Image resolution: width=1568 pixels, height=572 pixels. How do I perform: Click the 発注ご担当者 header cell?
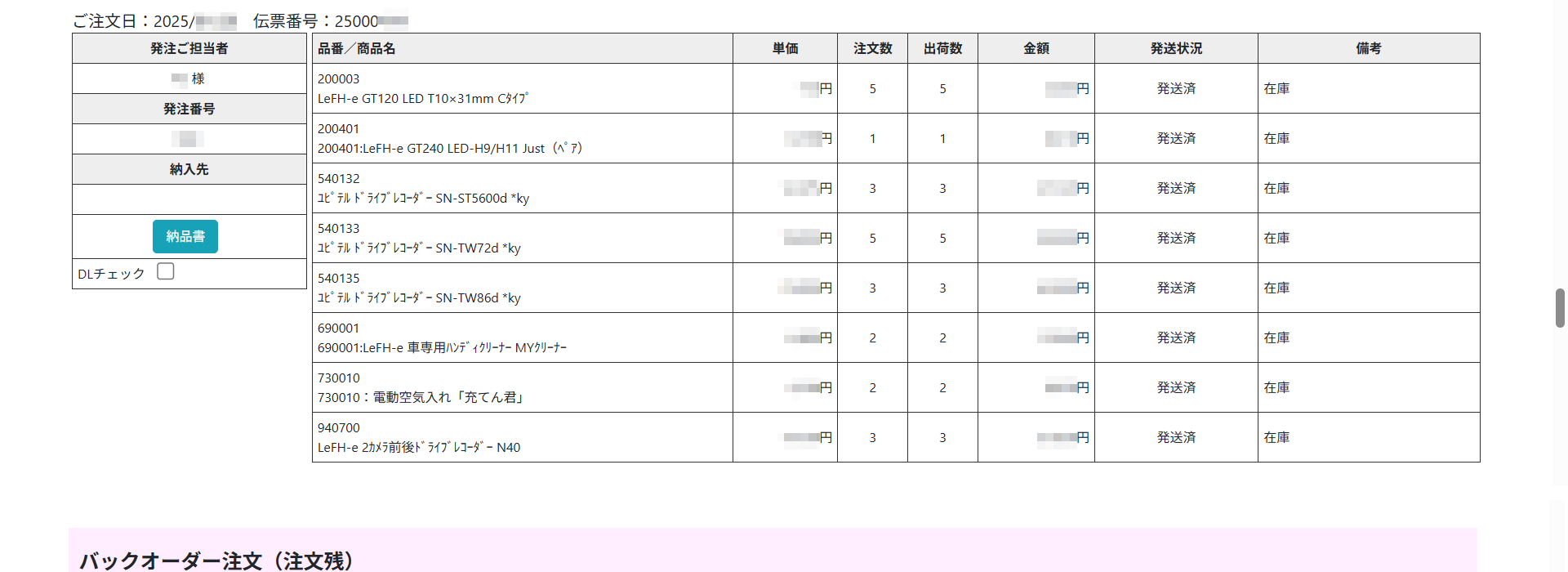tap(189, 48)
